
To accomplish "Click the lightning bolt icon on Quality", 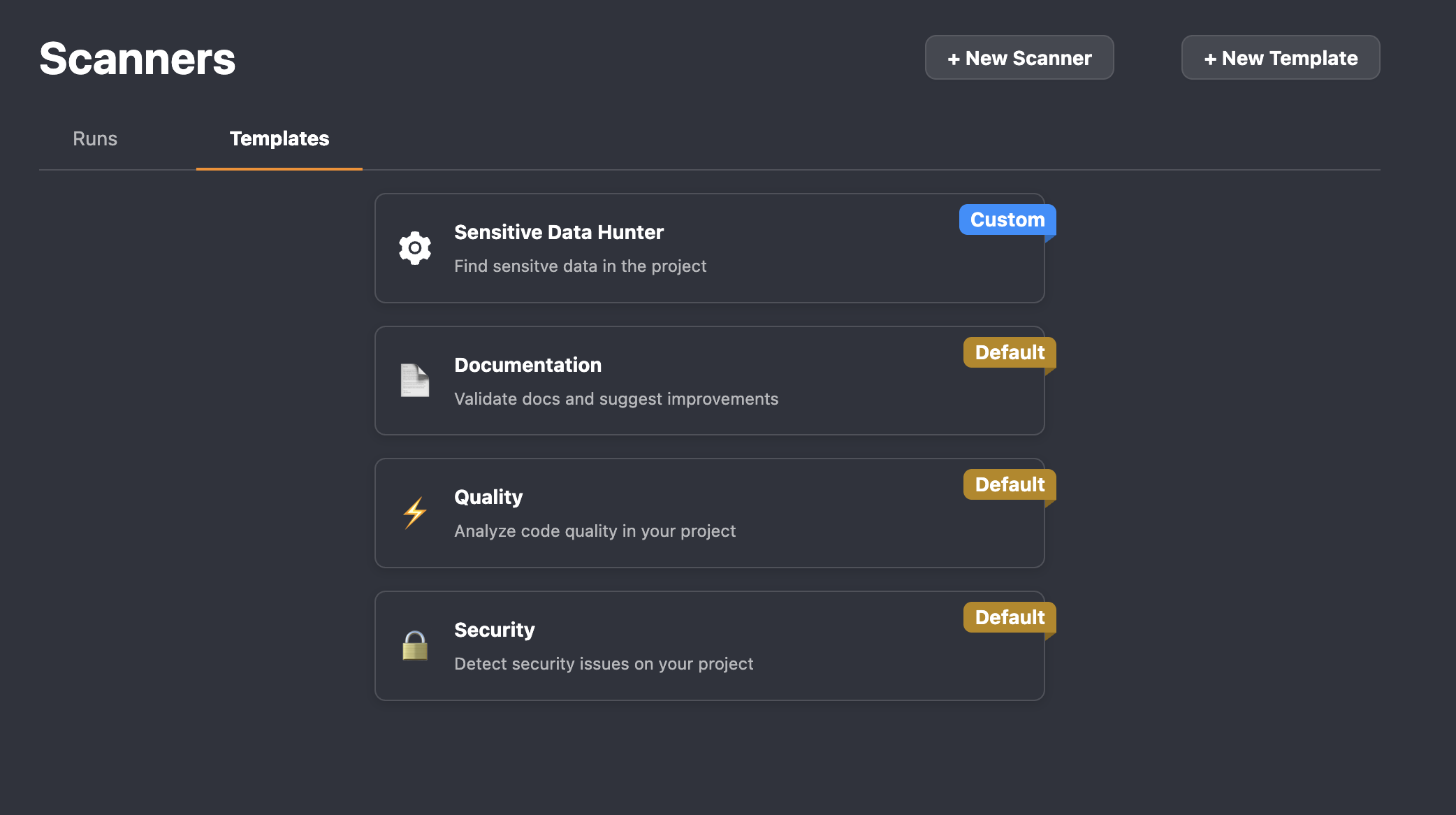I will (x=414, y=512).
